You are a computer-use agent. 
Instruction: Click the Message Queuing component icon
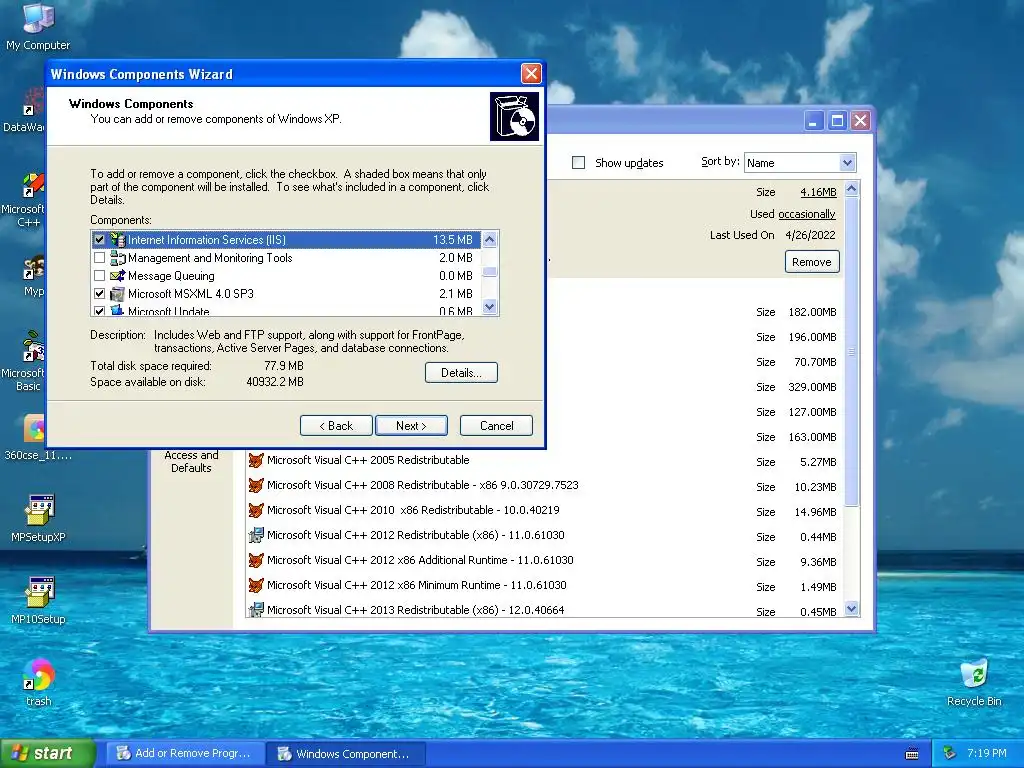(118, 276)
